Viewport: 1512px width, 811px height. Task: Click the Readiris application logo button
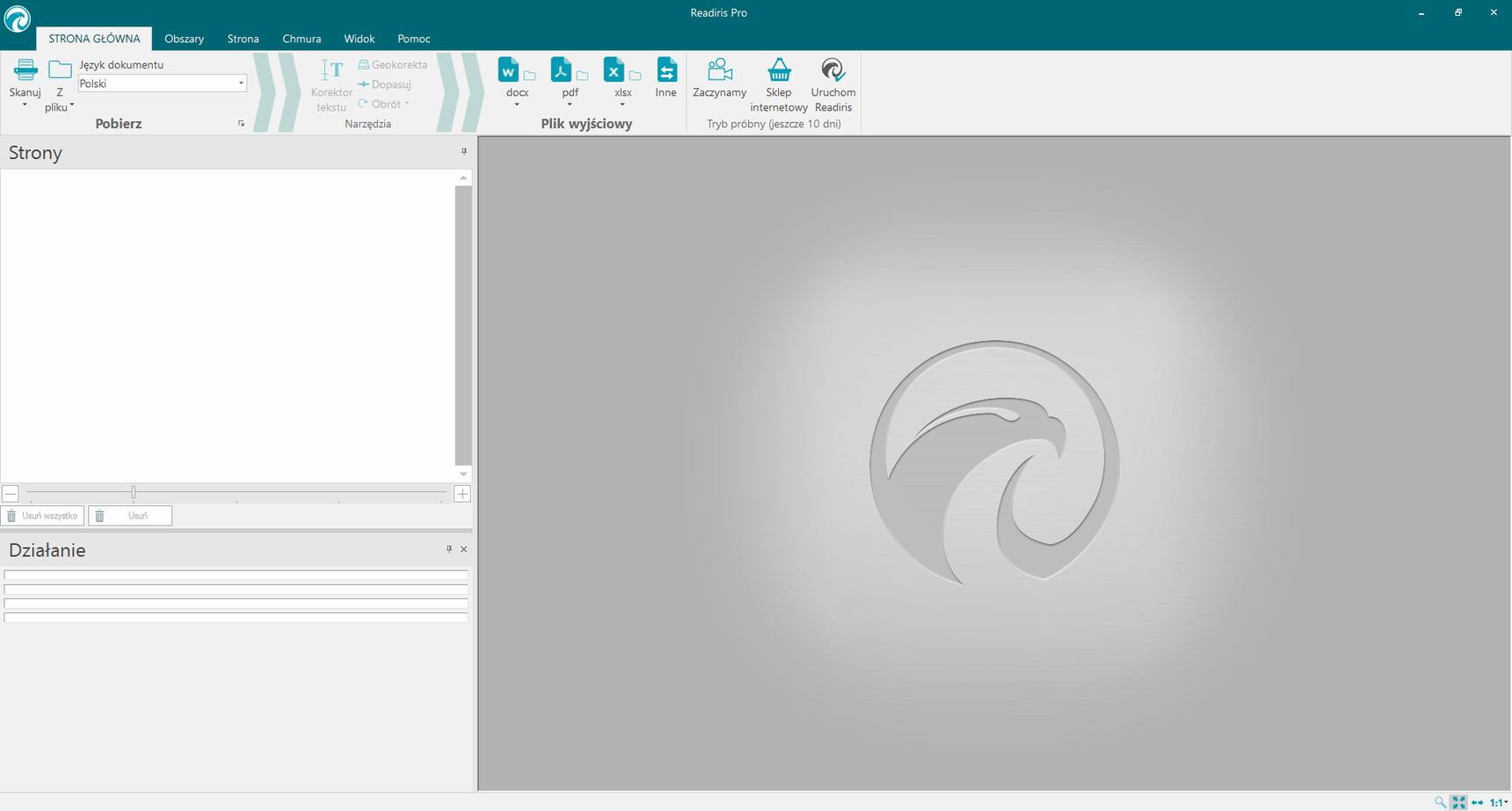coord(17,18)
